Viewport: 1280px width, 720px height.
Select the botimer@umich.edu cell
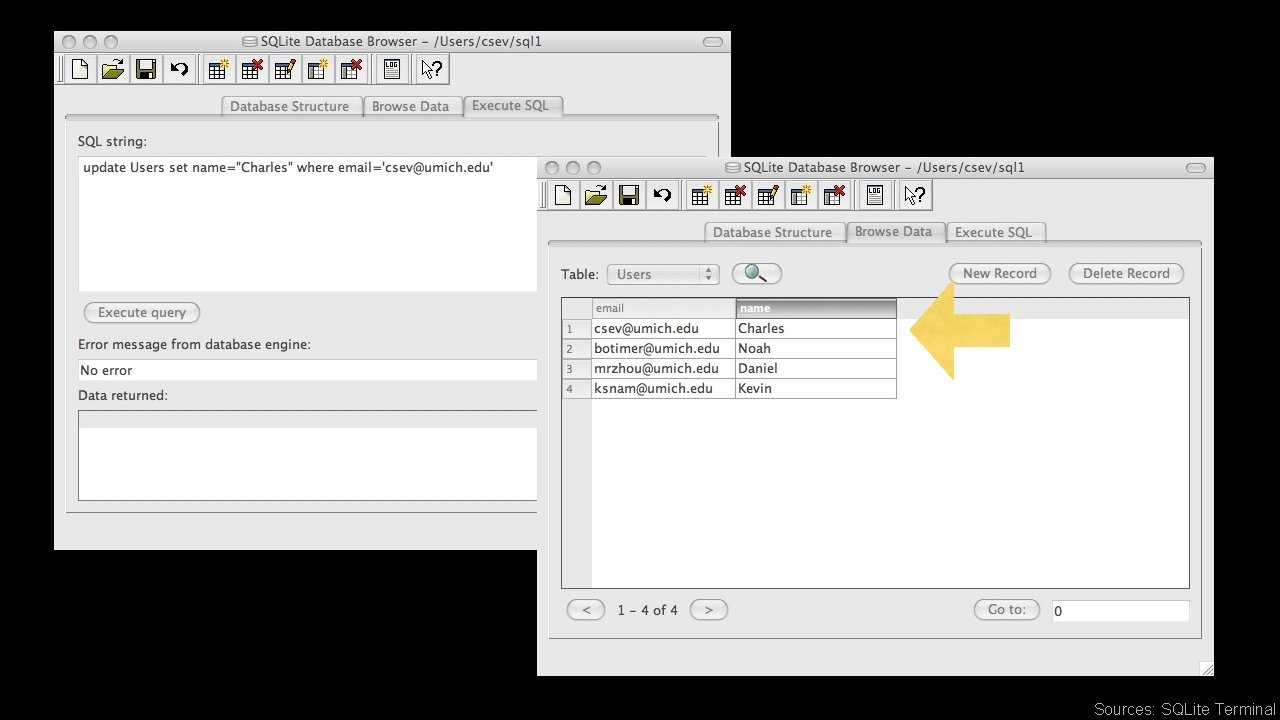(x=664, y=348)
